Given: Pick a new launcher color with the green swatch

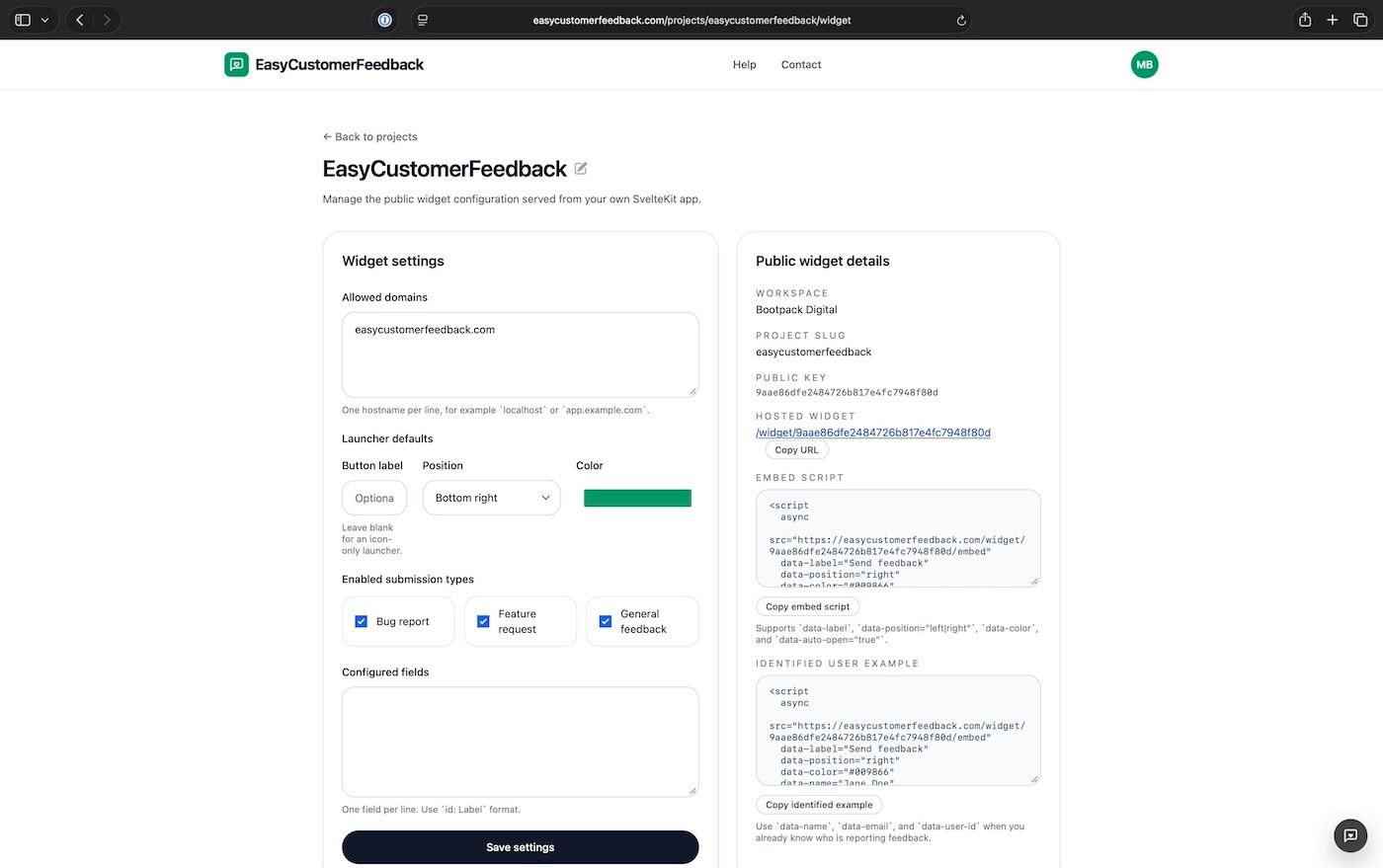Looking at the screenshot, I should tap(637, 498).
